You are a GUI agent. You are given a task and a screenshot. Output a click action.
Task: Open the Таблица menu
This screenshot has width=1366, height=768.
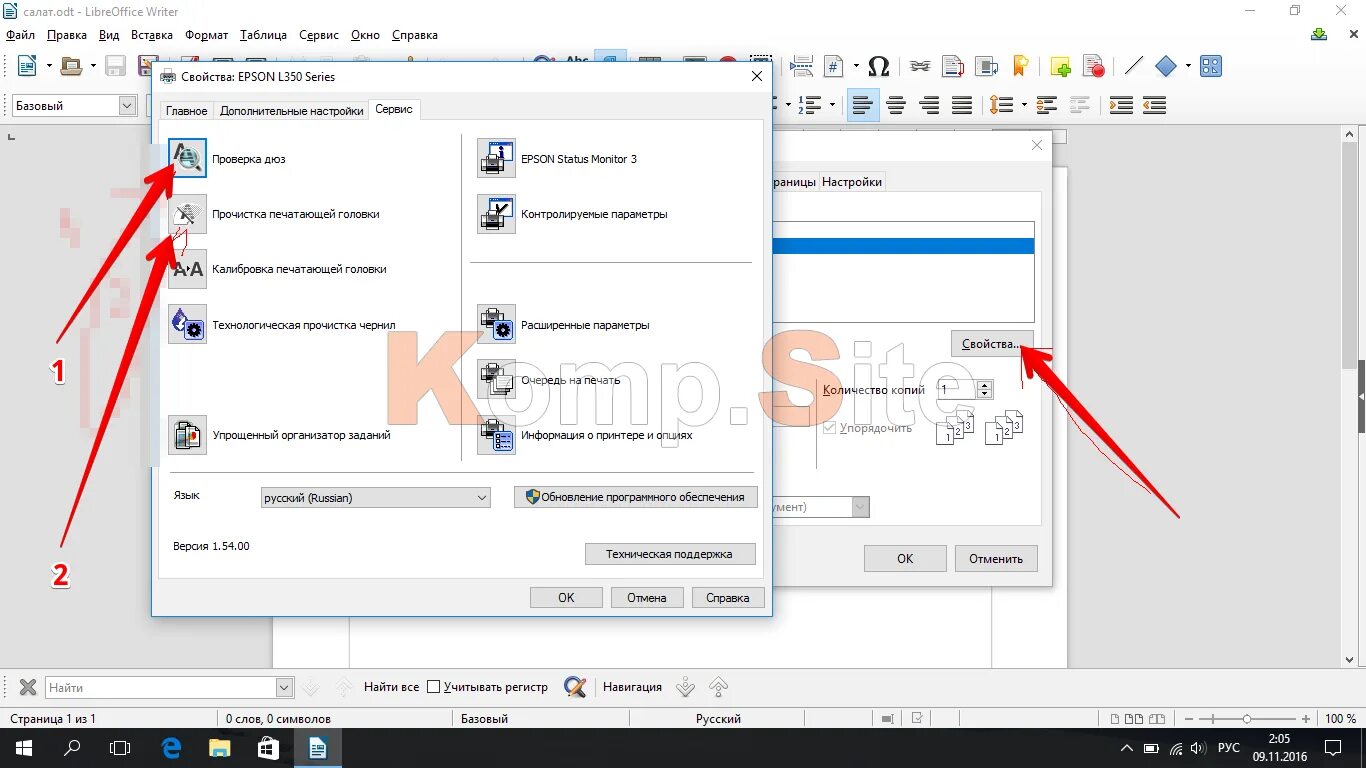263,35
